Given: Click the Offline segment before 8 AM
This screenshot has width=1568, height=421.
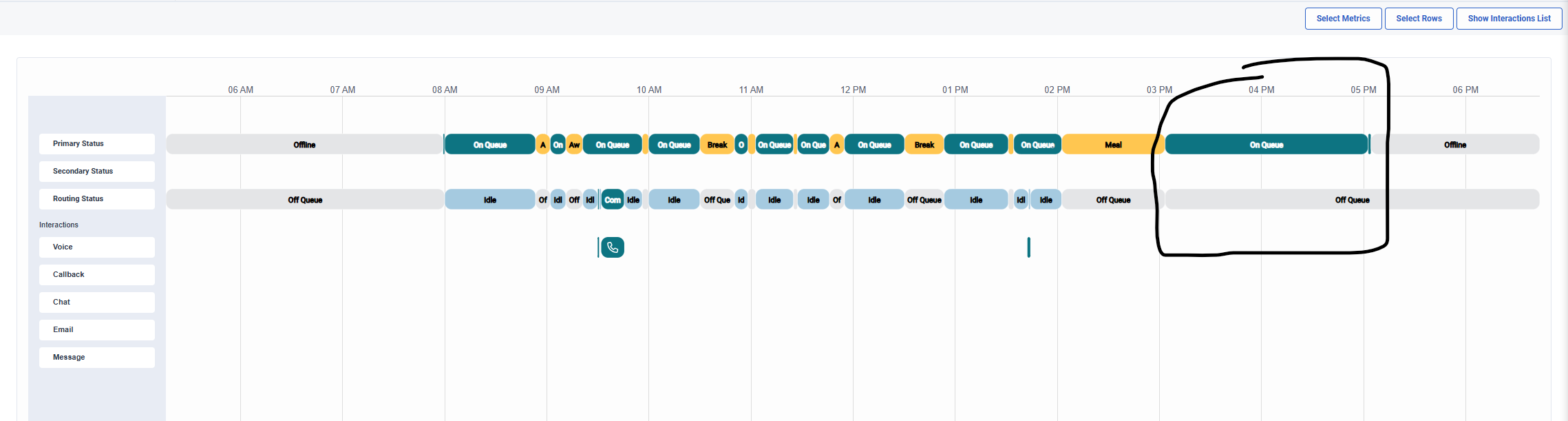Looking at the screenshot, I should point(304,145).
